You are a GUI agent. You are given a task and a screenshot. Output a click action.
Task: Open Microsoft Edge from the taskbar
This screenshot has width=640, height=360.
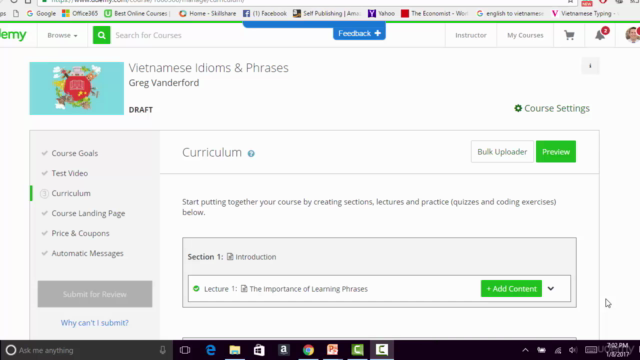pos(211,350)
